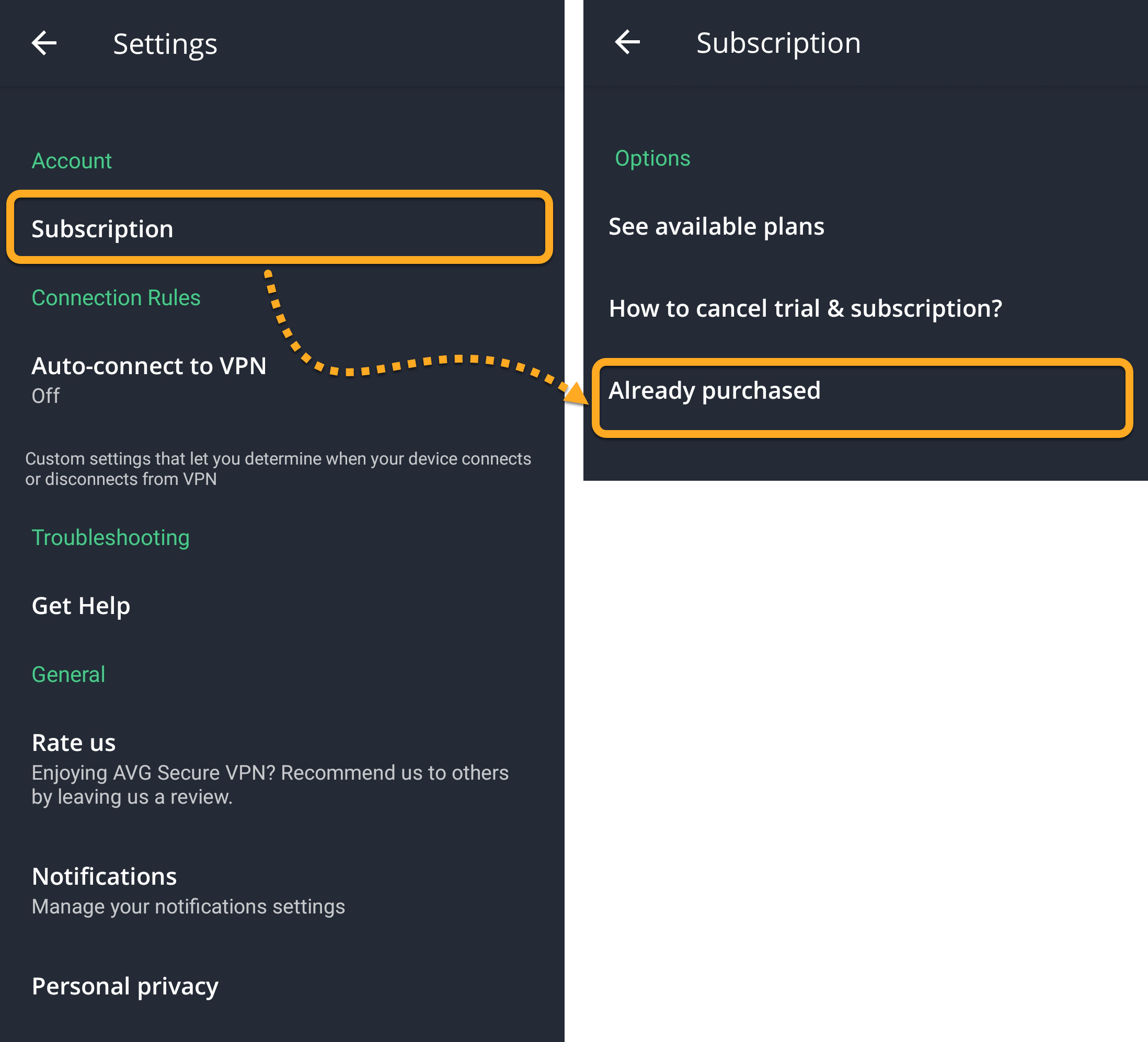
Task: Click the Account section header
Action: click(x=72, y=161)
